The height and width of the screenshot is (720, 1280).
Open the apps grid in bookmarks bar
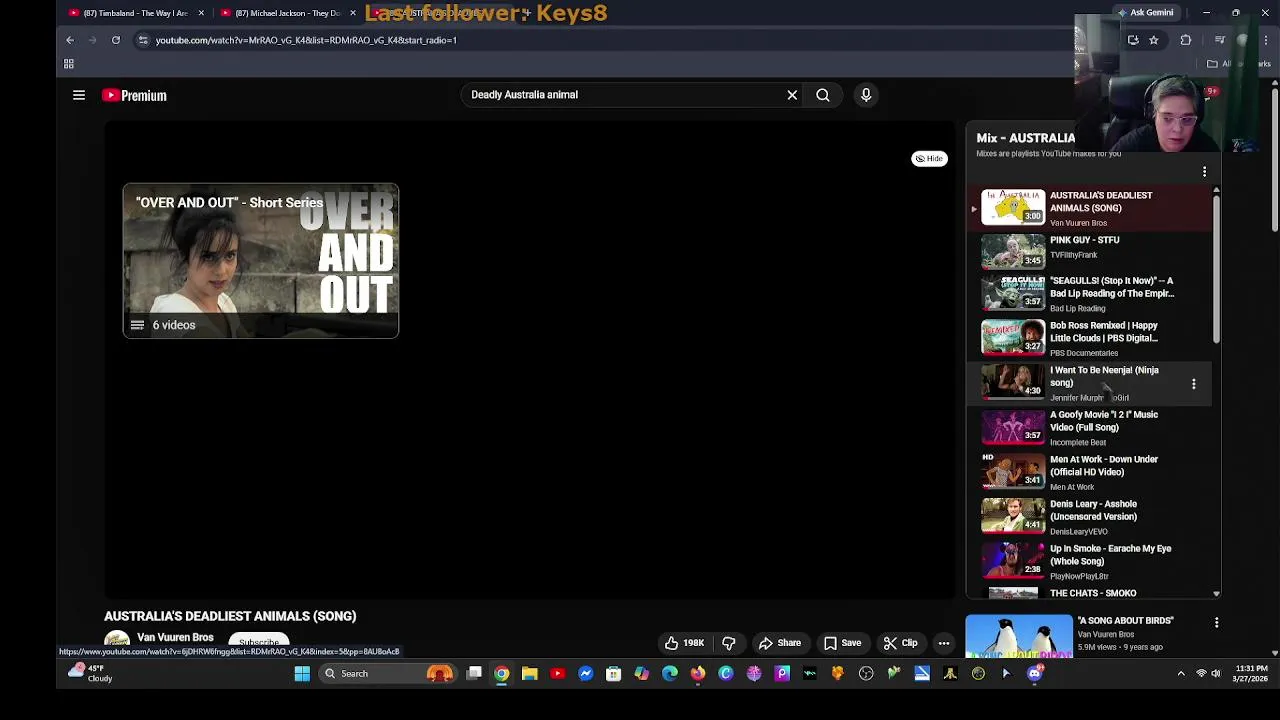(x=69, y=64)
